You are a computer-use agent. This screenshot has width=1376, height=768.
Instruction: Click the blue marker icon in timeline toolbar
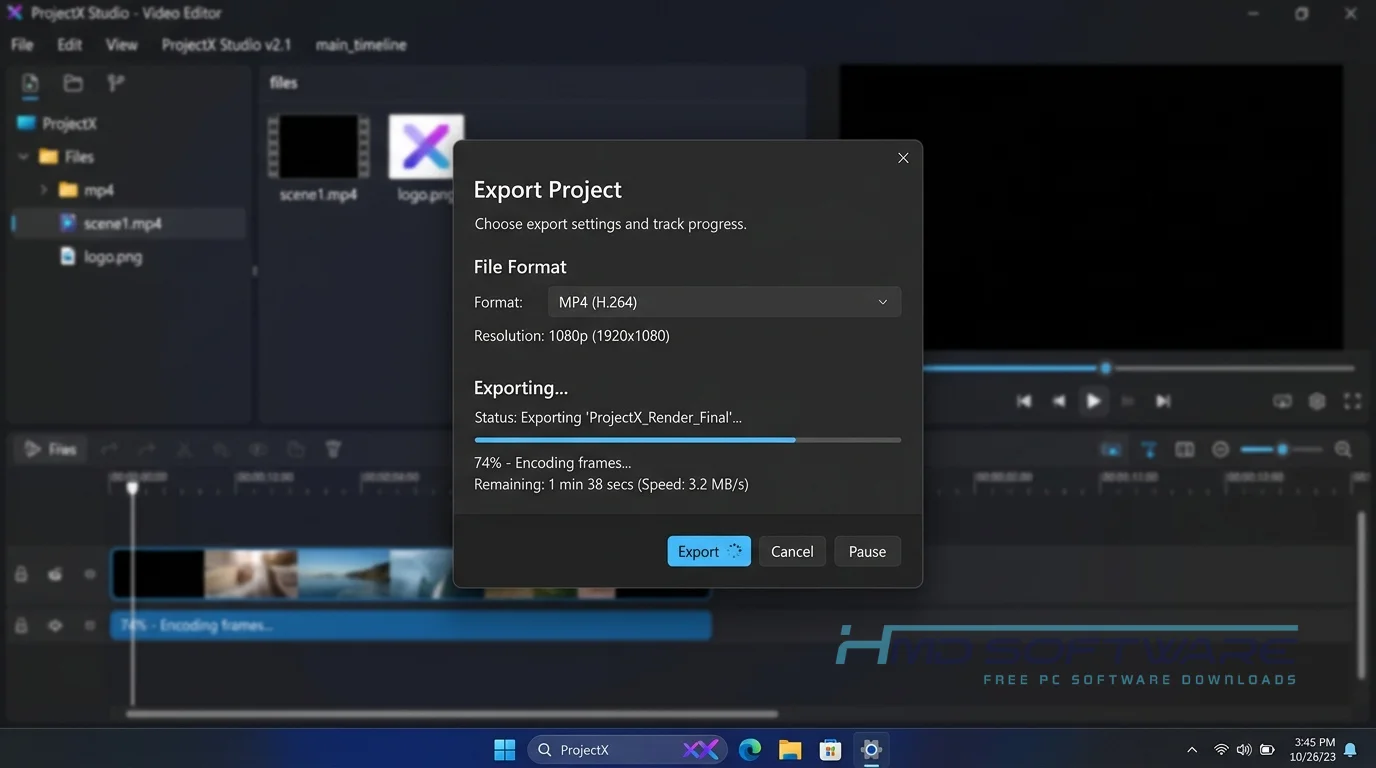pos(1149,450)
